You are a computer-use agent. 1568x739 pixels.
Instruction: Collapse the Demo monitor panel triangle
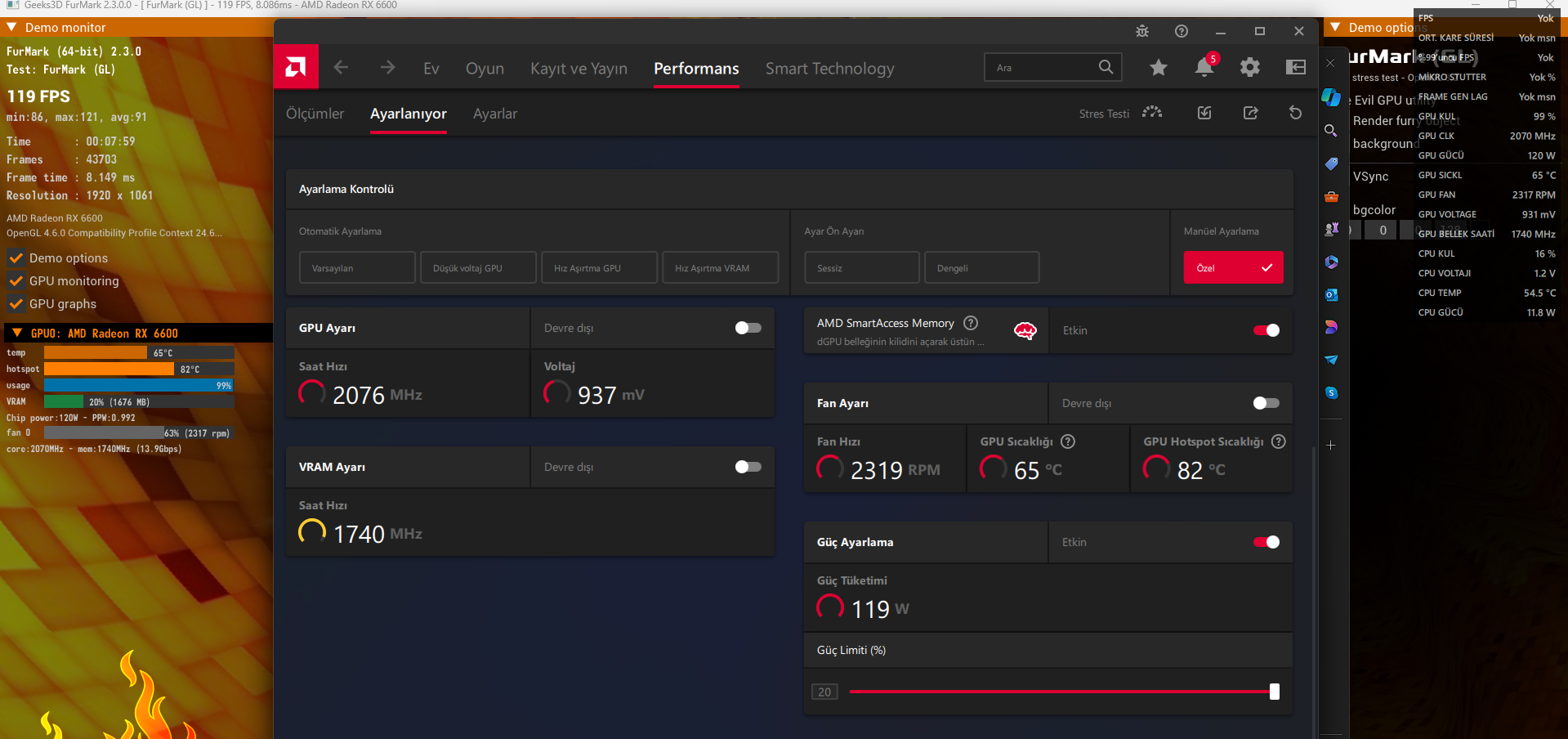(x=12, y=27)
